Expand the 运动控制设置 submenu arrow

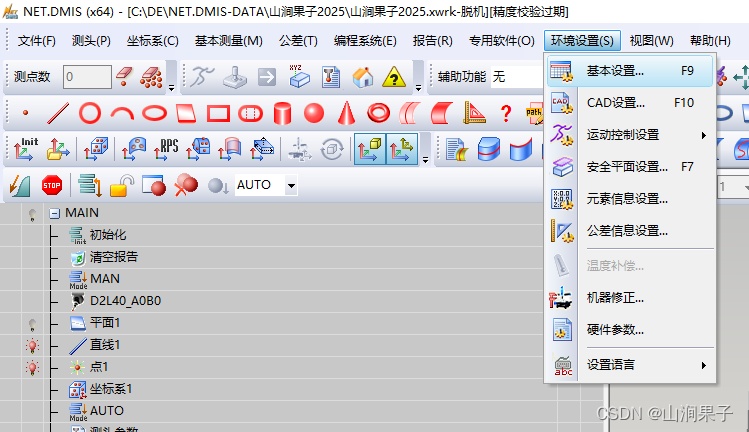click(704, 135)
